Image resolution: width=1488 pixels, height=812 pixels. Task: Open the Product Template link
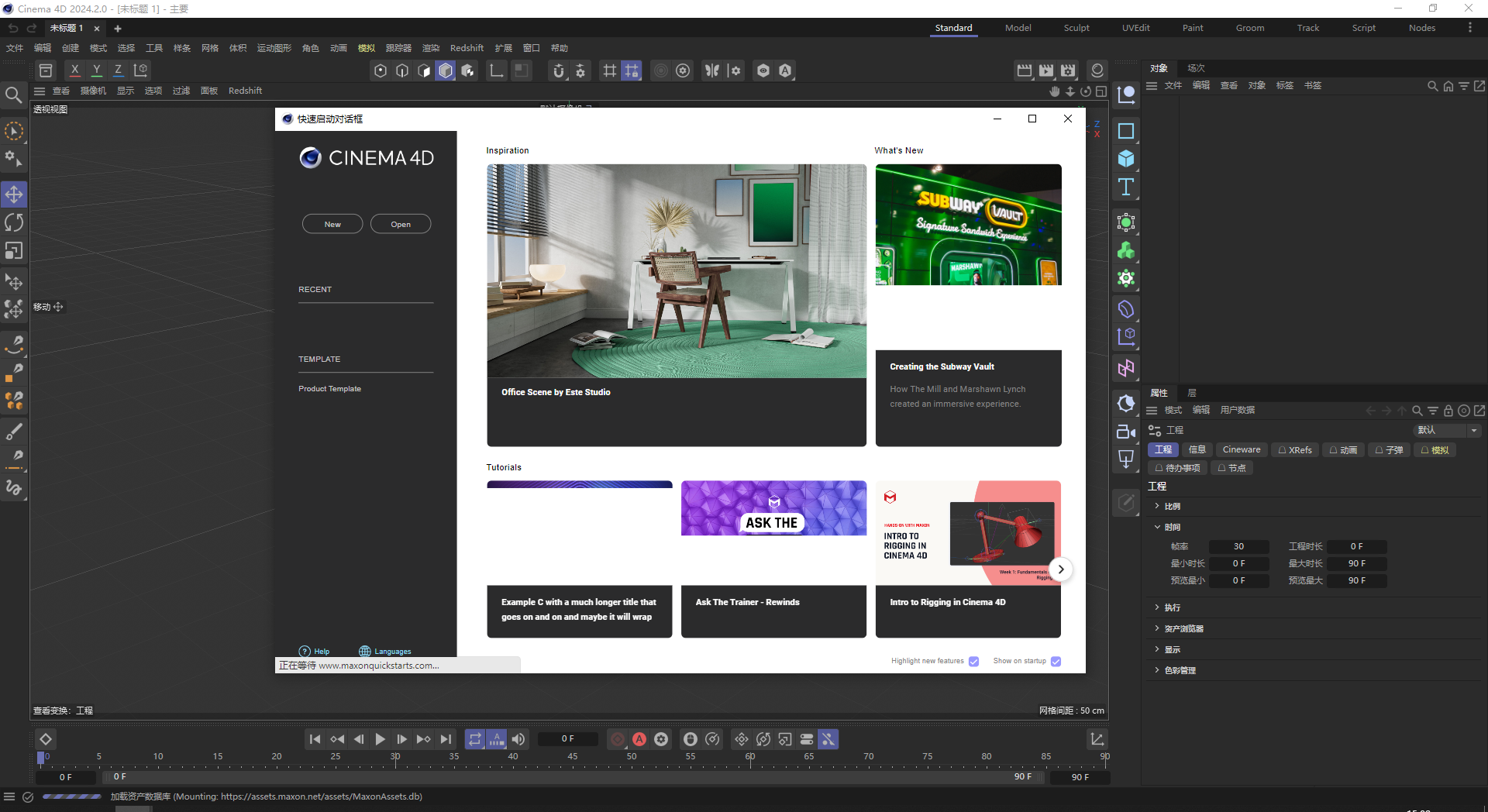(329, 389)
